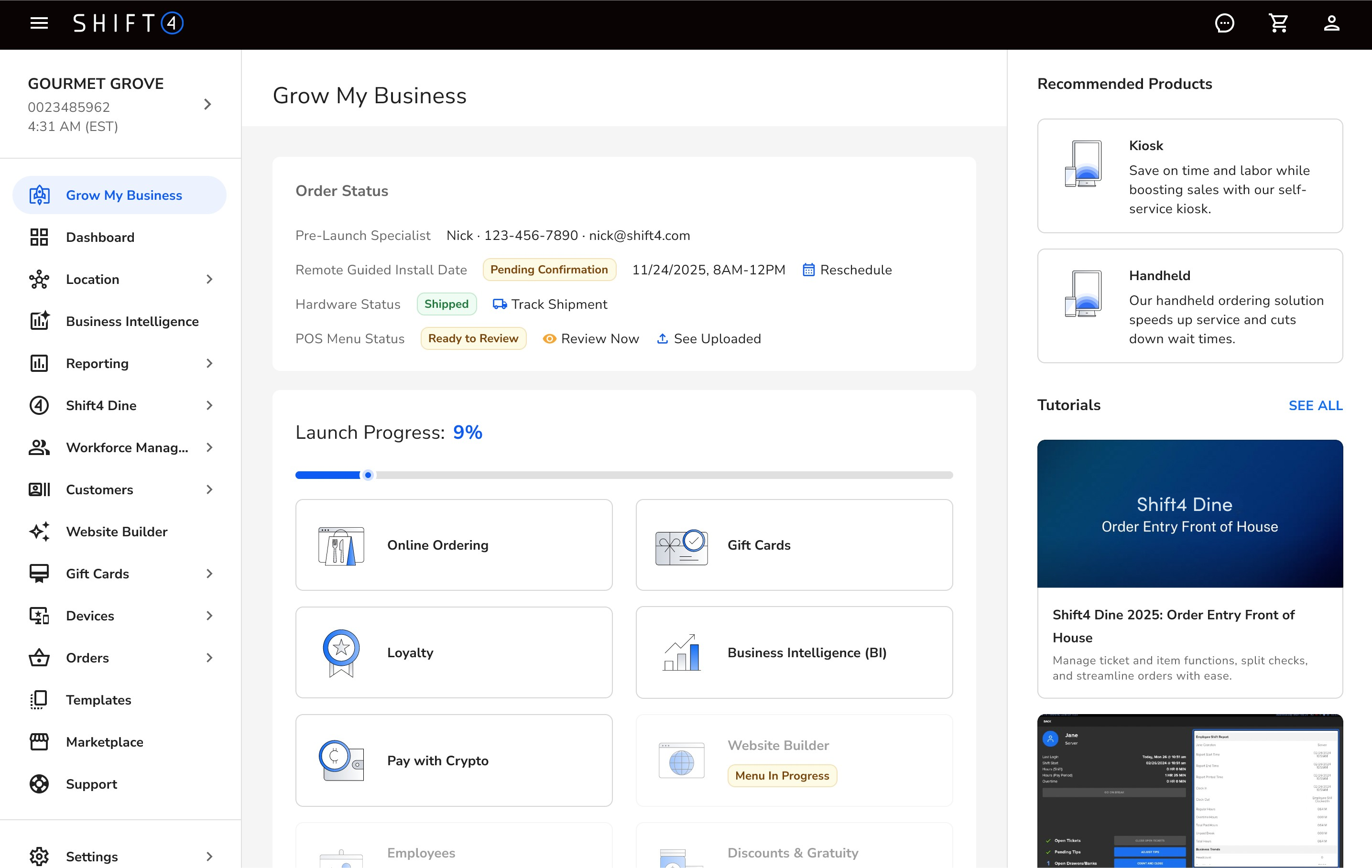Click the Templates copy icon
The image size is (1372, 868).
(39, 700)
